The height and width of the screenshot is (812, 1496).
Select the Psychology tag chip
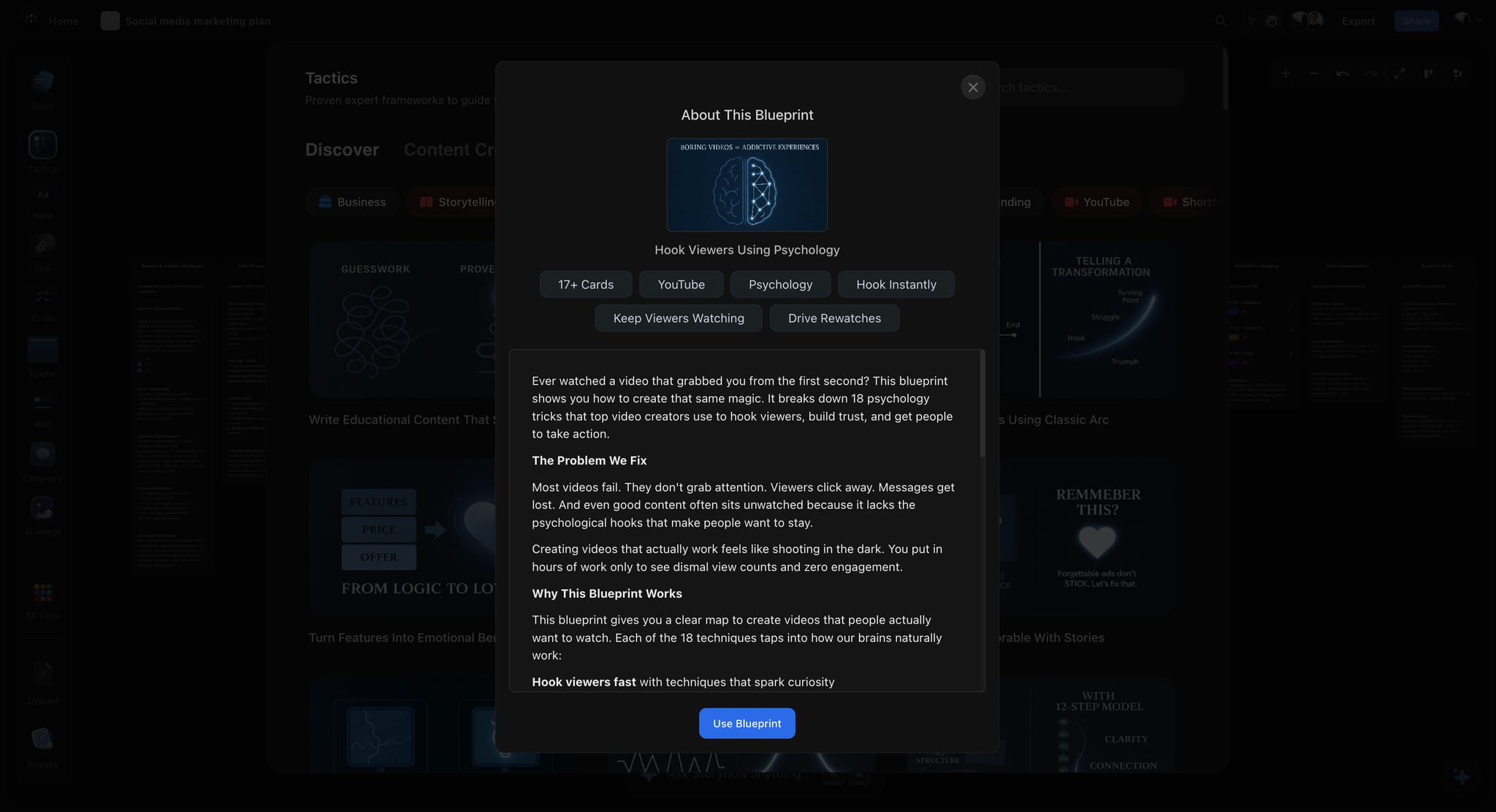coord(780,284)
